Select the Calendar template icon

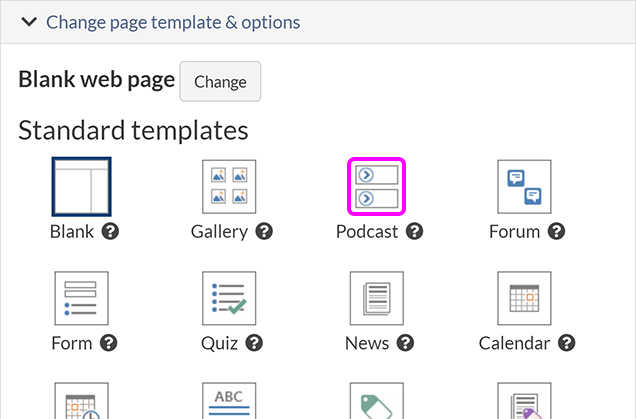[x=524, y=298]
